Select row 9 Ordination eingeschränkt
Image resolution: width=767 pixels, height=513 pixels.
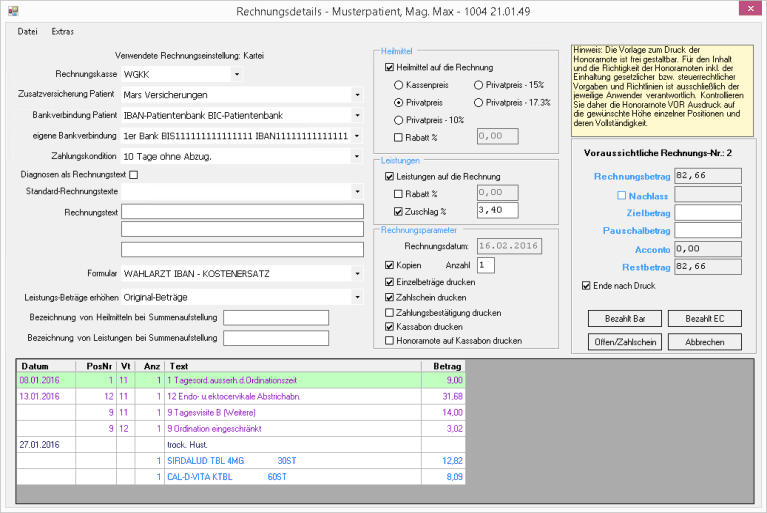[241, 429]
